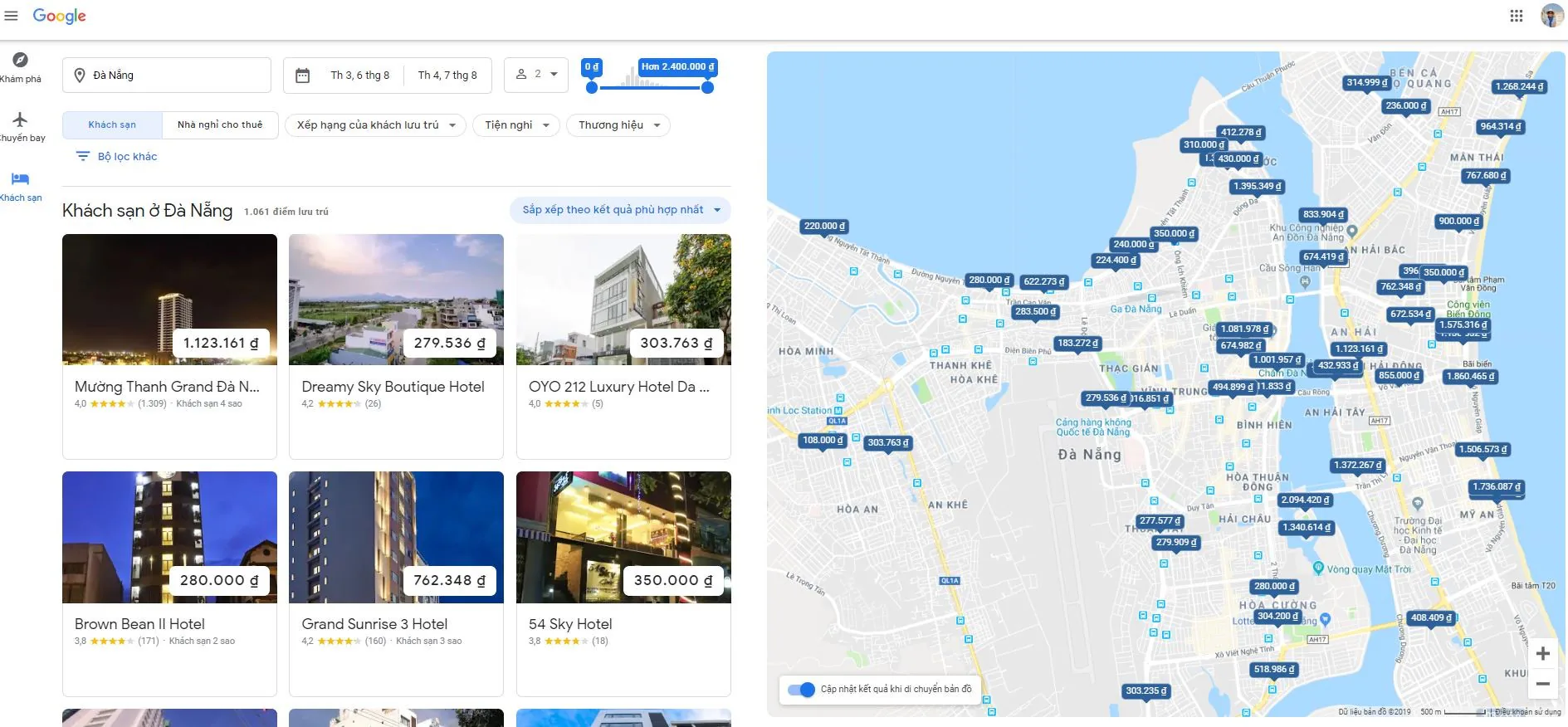Open 54 Sky Hotel photo
The height and width of the screenshot is (727, 1568).
click(623, 537)
